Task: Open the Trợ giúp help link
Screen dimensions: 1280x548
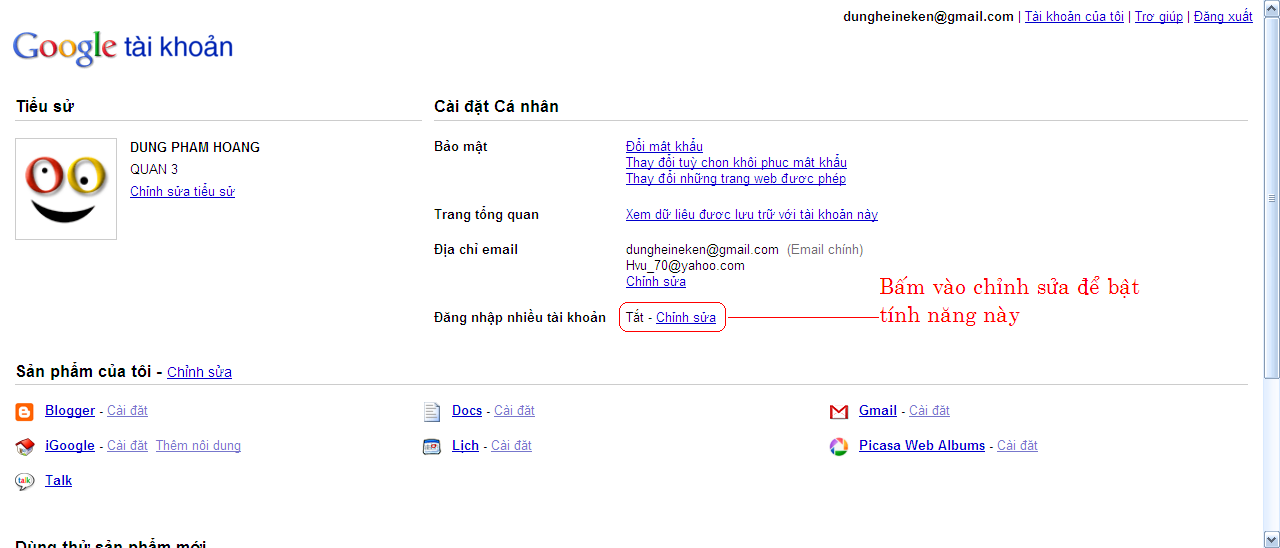Action: [1159, 16]
